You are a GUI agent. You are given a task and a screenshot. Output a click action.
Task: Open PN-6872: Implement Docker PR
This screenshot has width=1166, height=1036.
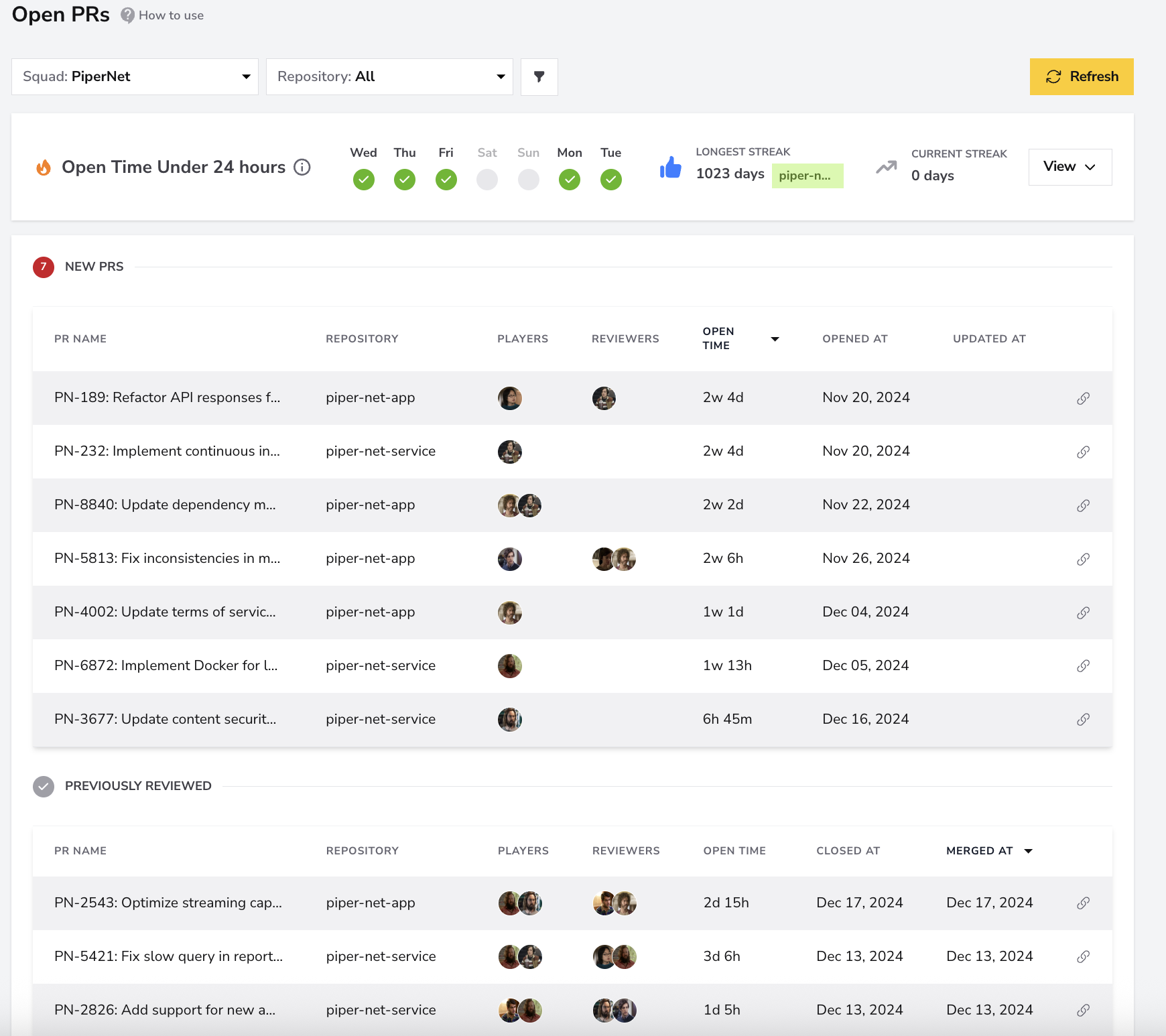tap(166, 665)
